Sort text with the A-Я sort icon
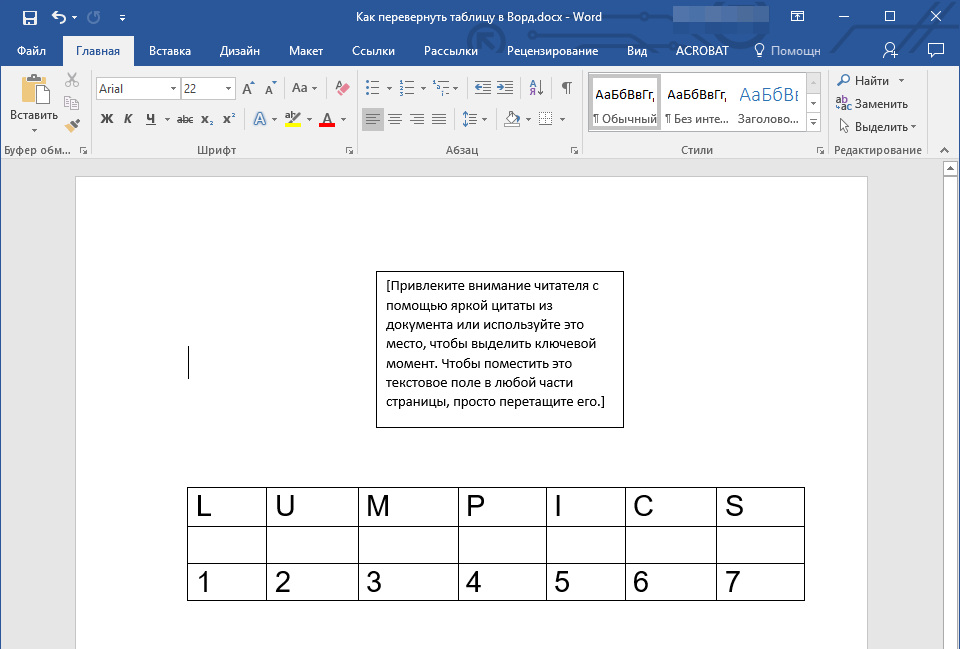960x649 pixels. pos(536,88)
